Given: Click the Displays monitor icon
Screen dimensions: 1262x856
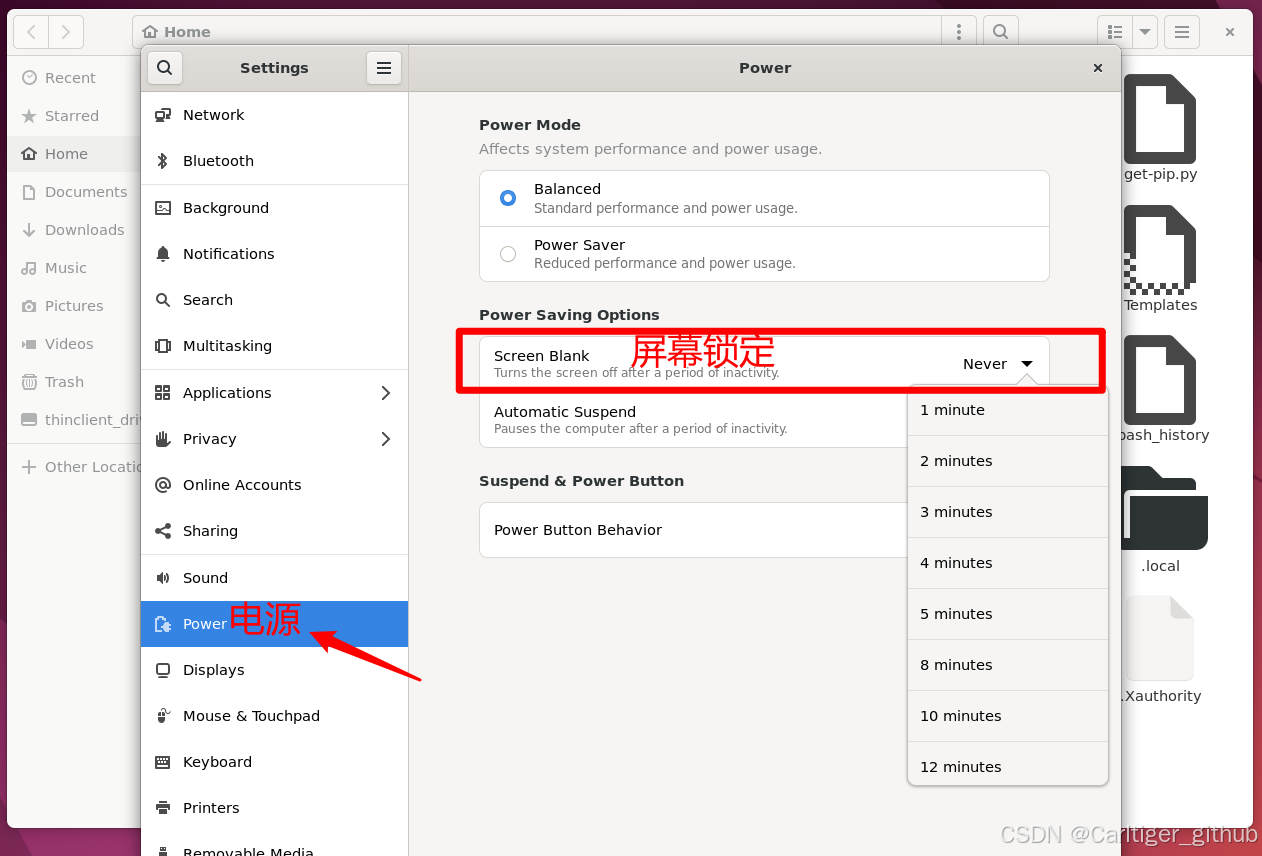Looking at the screenshot, I should click(163, 670).
